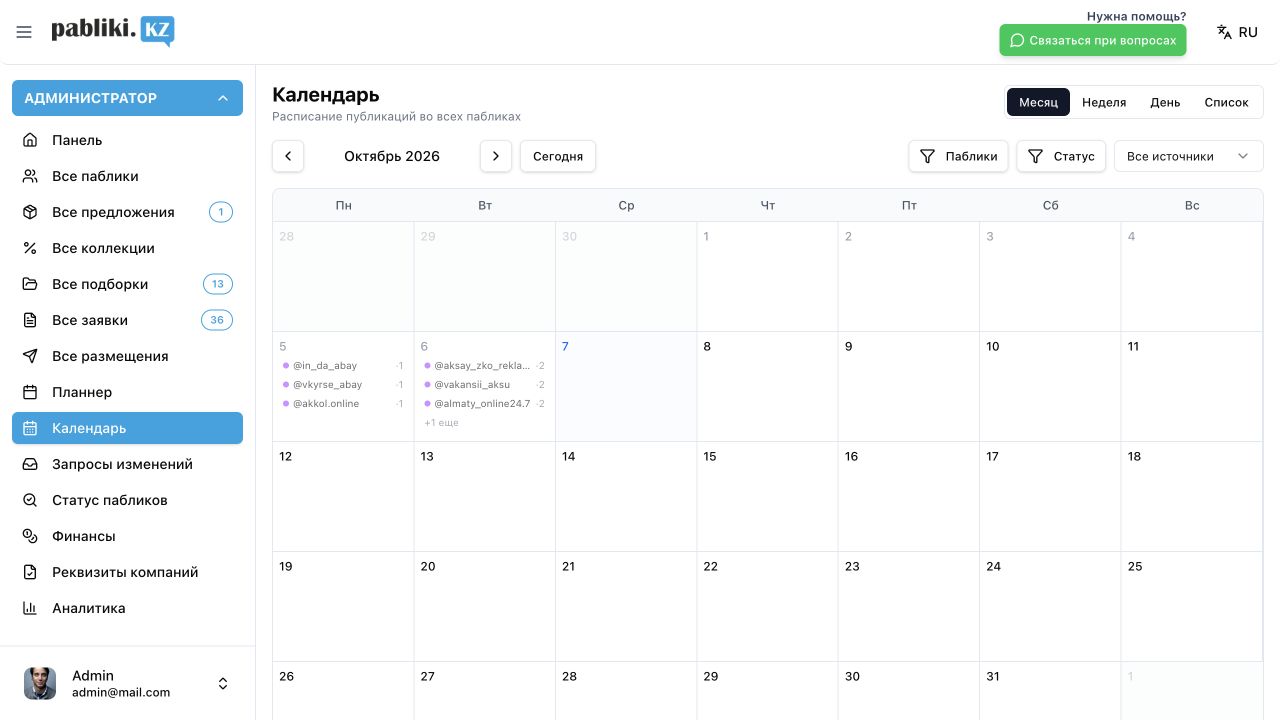1280x720 pixels.
Task: Switch to the День view
Action: pos(1165,102)
